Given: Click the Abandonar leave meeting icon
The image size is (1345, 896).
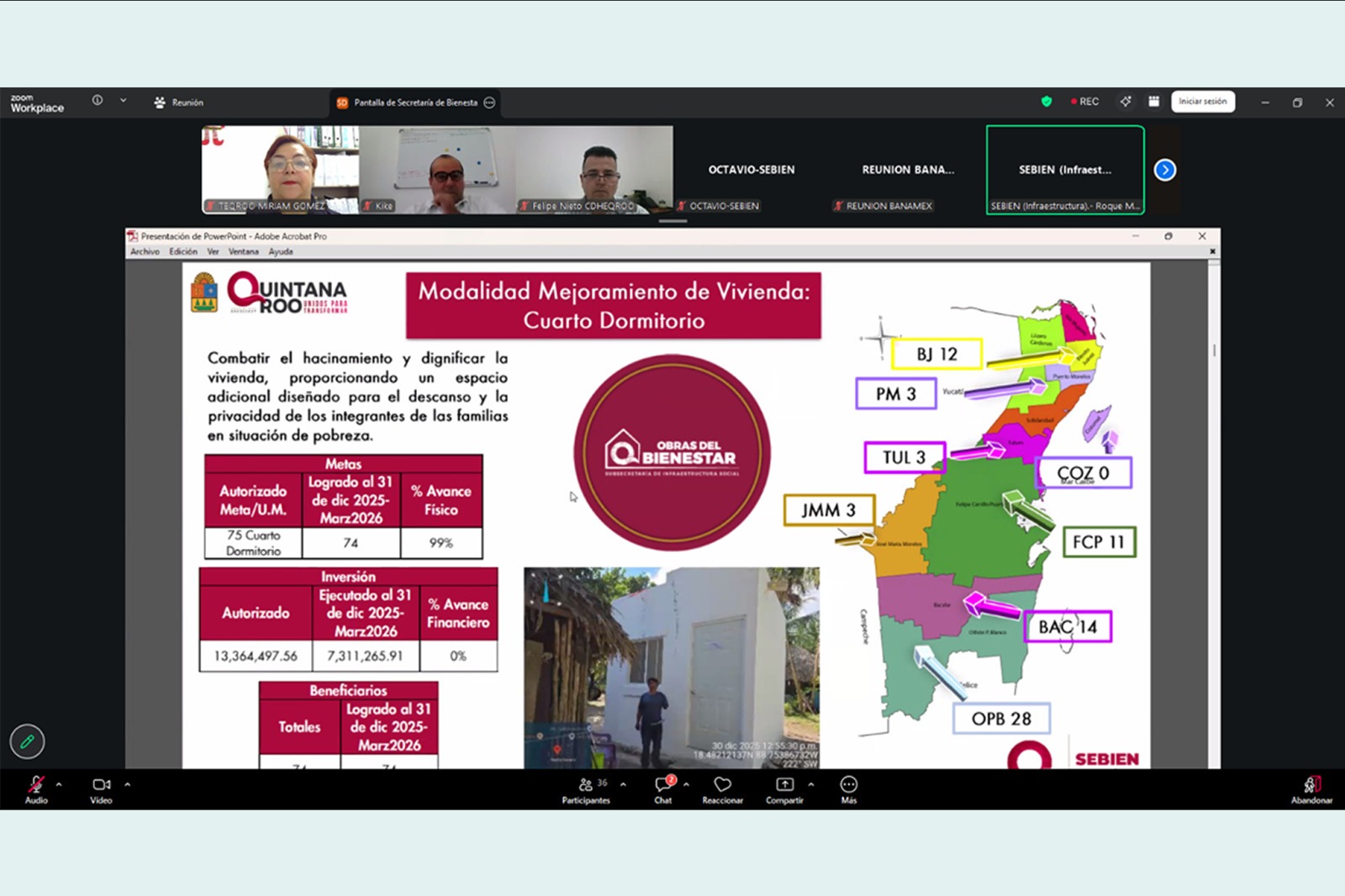Looking at the screenshot, I should pos(1311,788).
